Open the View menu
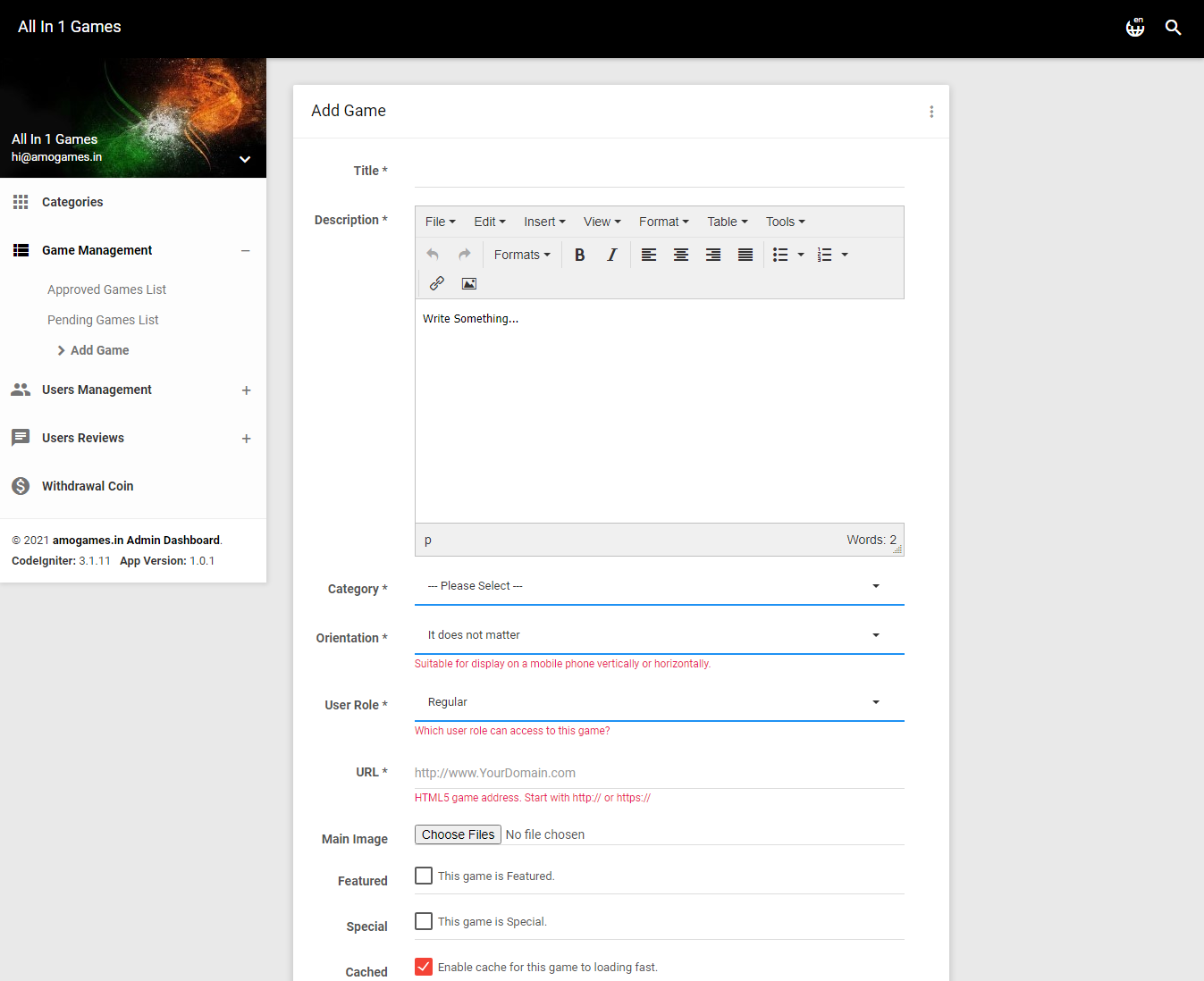 pos(602,222)
